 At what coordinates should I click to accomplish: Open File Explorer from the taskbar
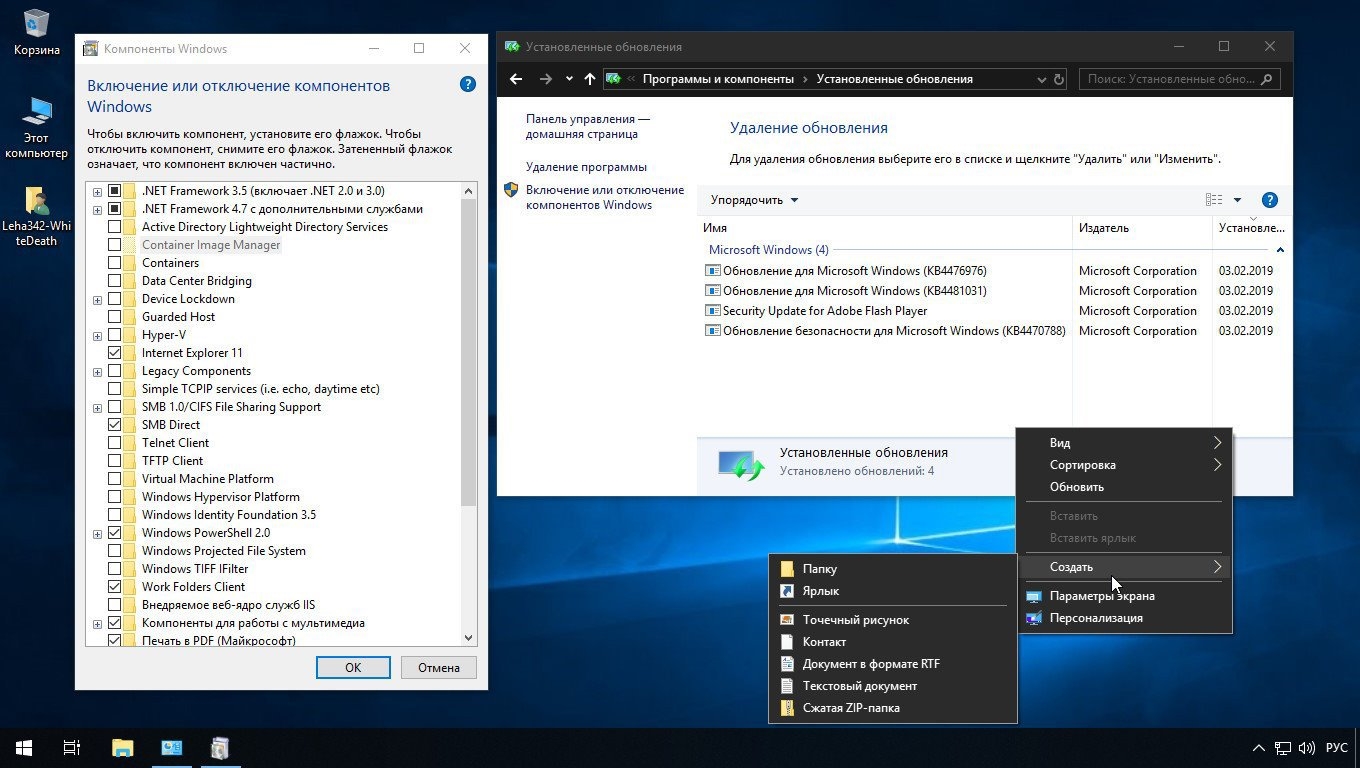click(x=122, y=748)
